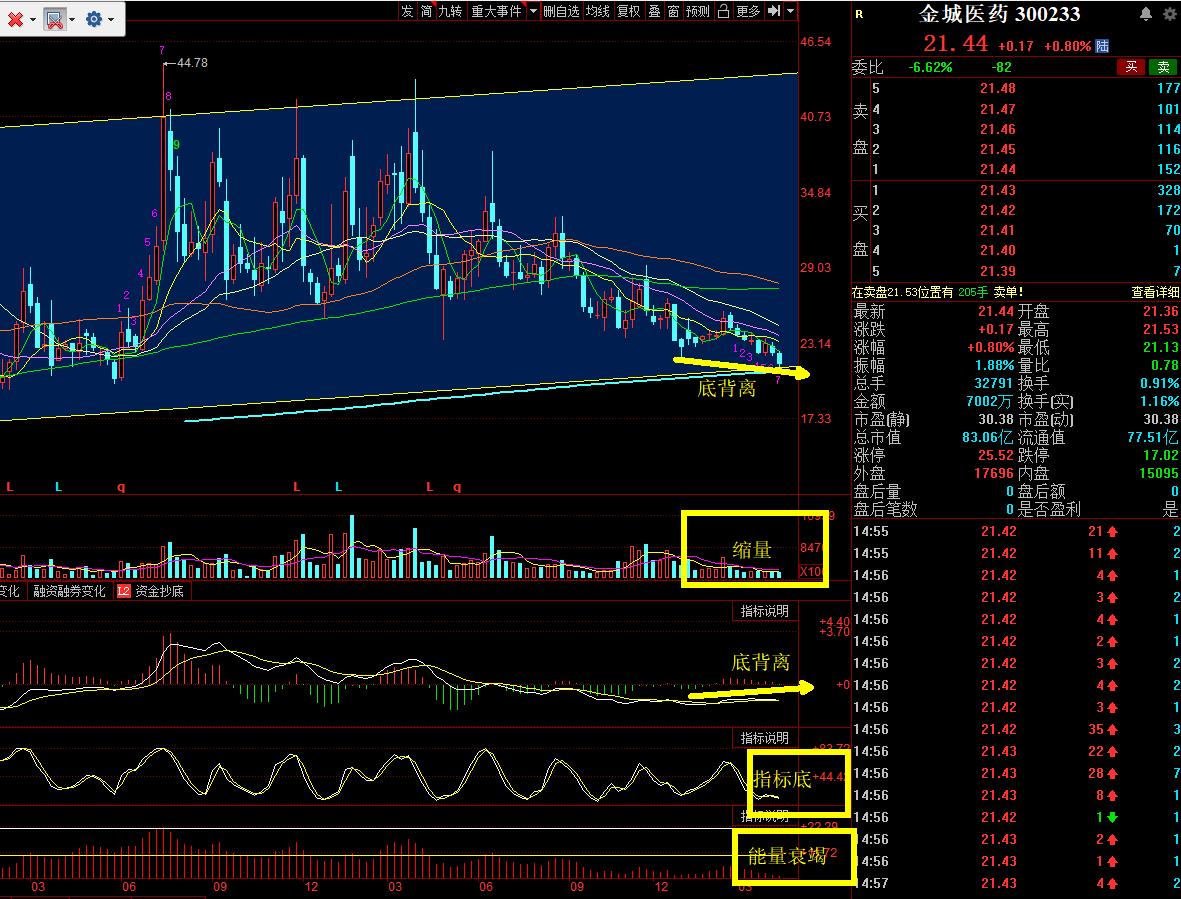Click the red L2 badge icon
The height and width of the screenshot is (899, 1181).
(x=124, y=592)
